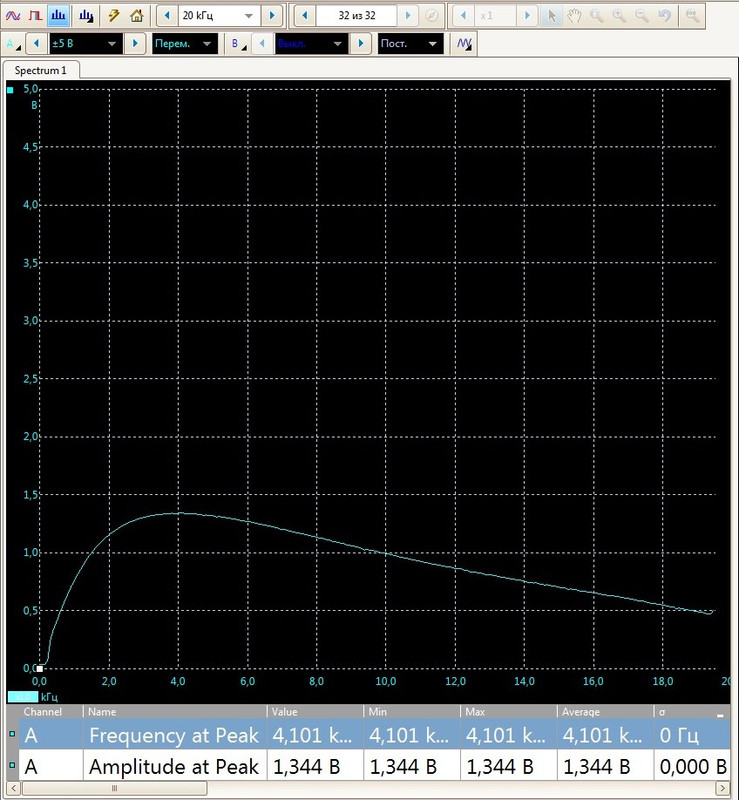The image size is (739, 800).
Task: Open channel B 'Выкл.' range dropdown
Action: click(311, 43)
